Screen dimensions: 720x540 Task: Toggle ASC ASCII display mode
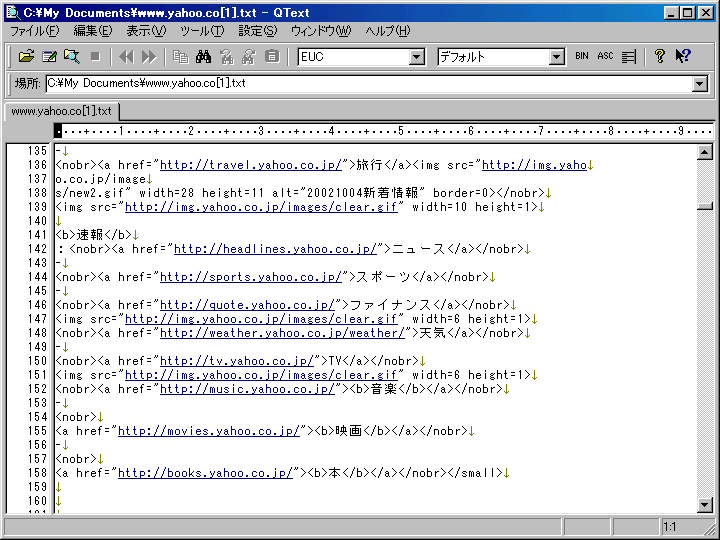point(605,56)
